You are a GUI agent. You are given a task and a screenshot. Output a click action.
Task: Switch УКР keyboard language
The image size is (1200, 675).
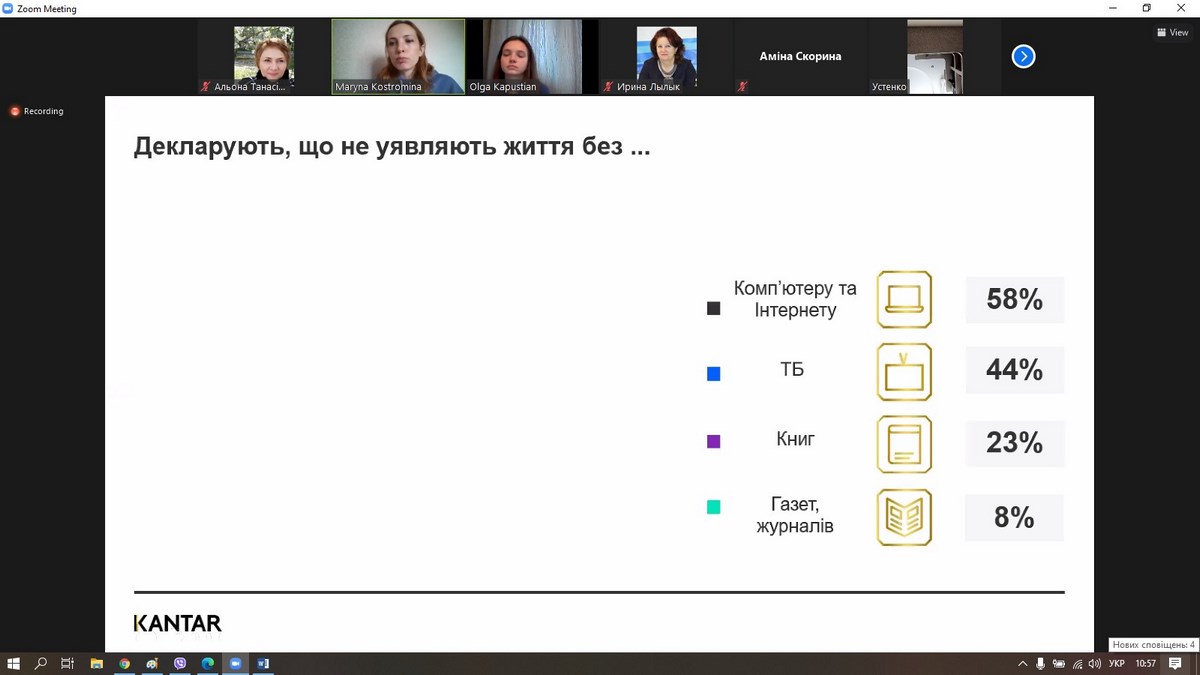[x=1117, y=663]
